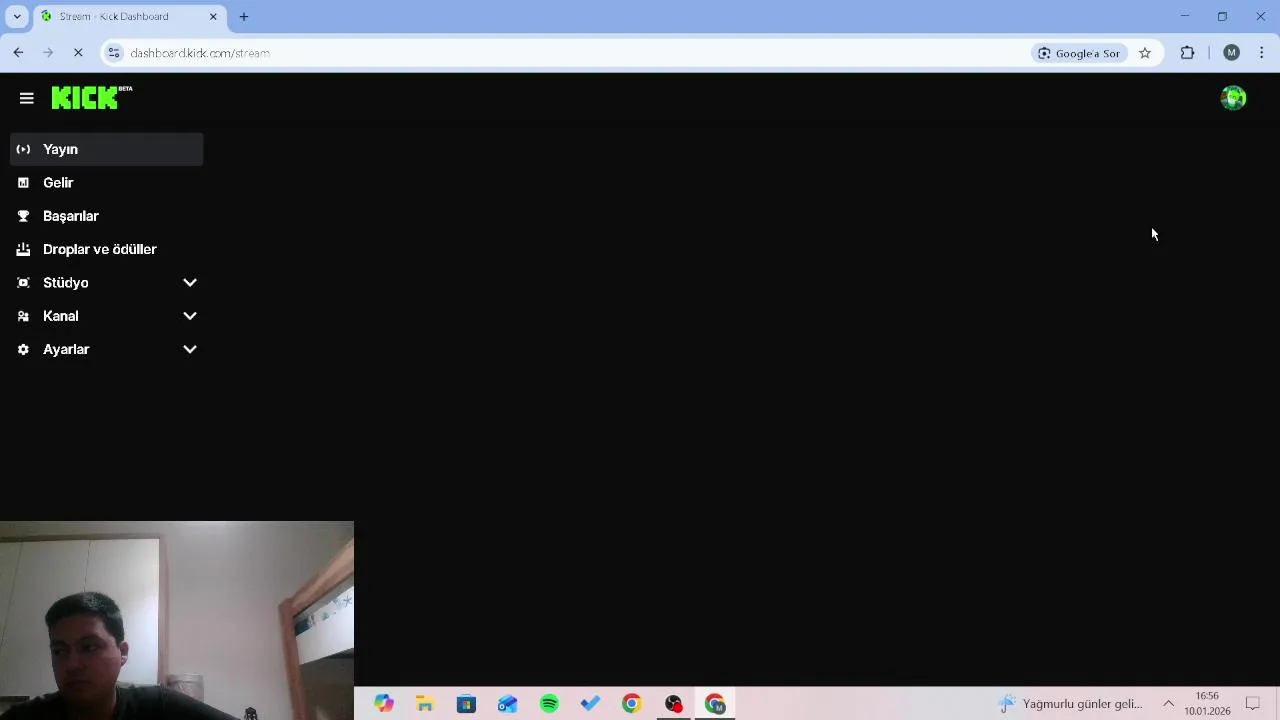Click the Yayın broadcast icon

click(x=23, y=149)
